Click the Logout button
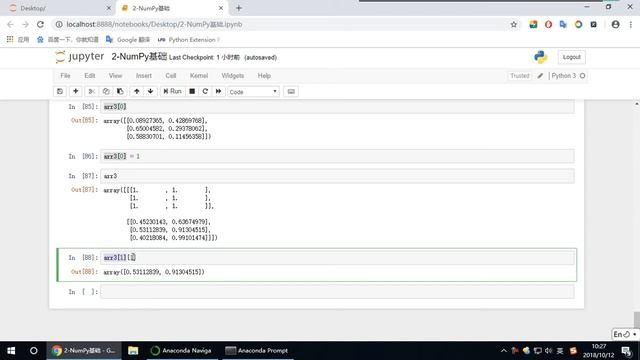640x360 pixels. coord(571,57)
